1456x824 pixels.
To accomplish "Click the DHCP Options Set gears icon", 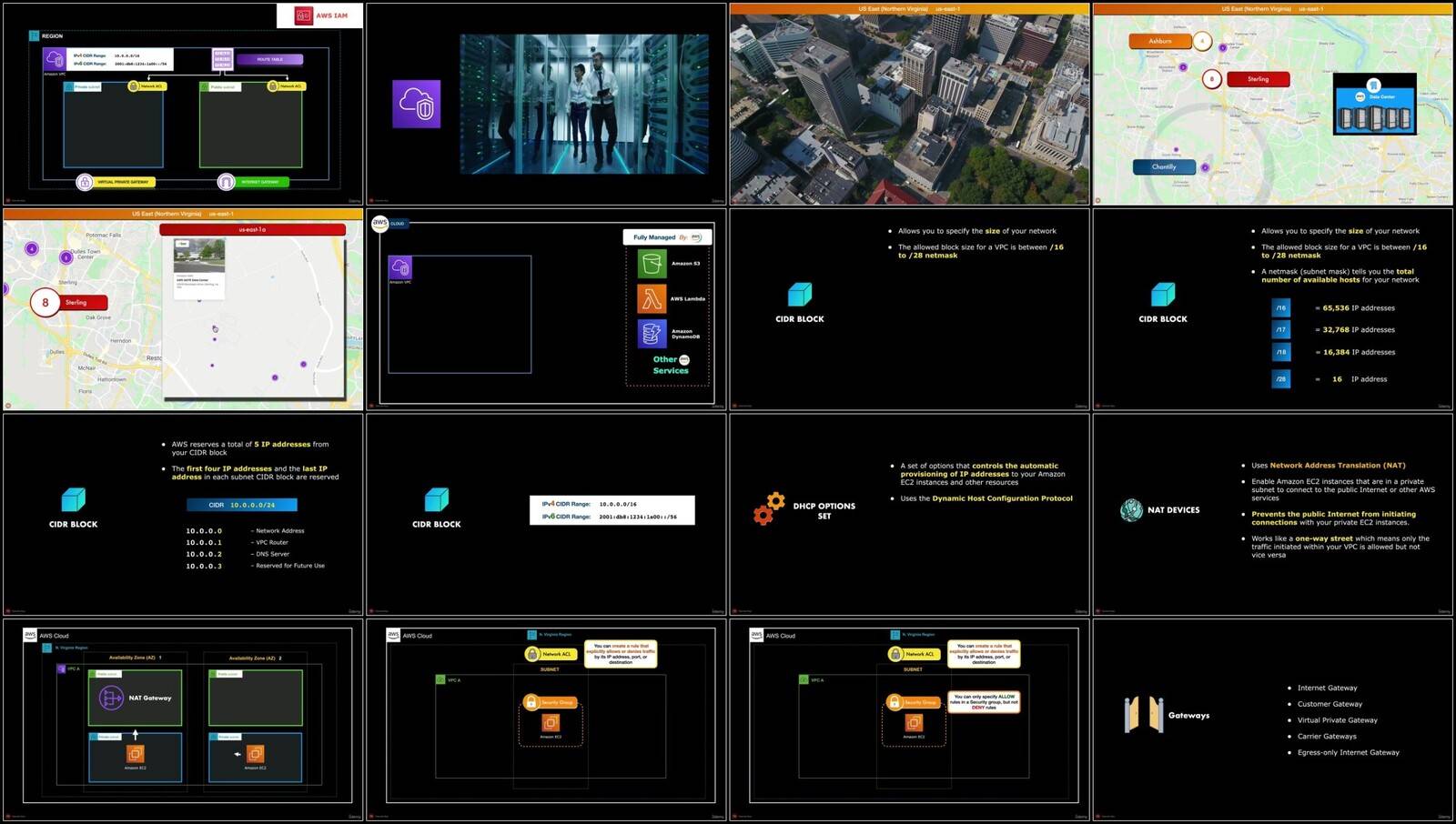I will pyautogui.click(x=769, y=509).
